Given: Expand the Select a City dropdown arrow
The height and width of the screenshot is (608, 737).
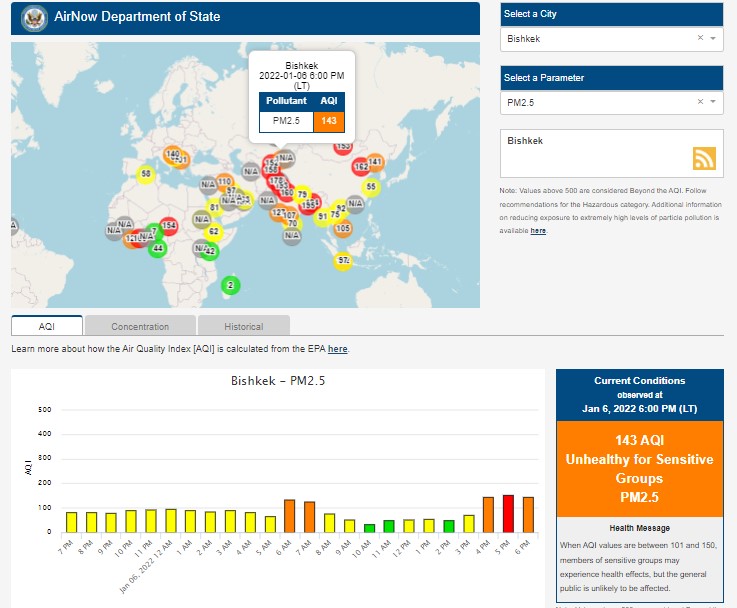Looking at the screenshot, I should pos(713,39).
